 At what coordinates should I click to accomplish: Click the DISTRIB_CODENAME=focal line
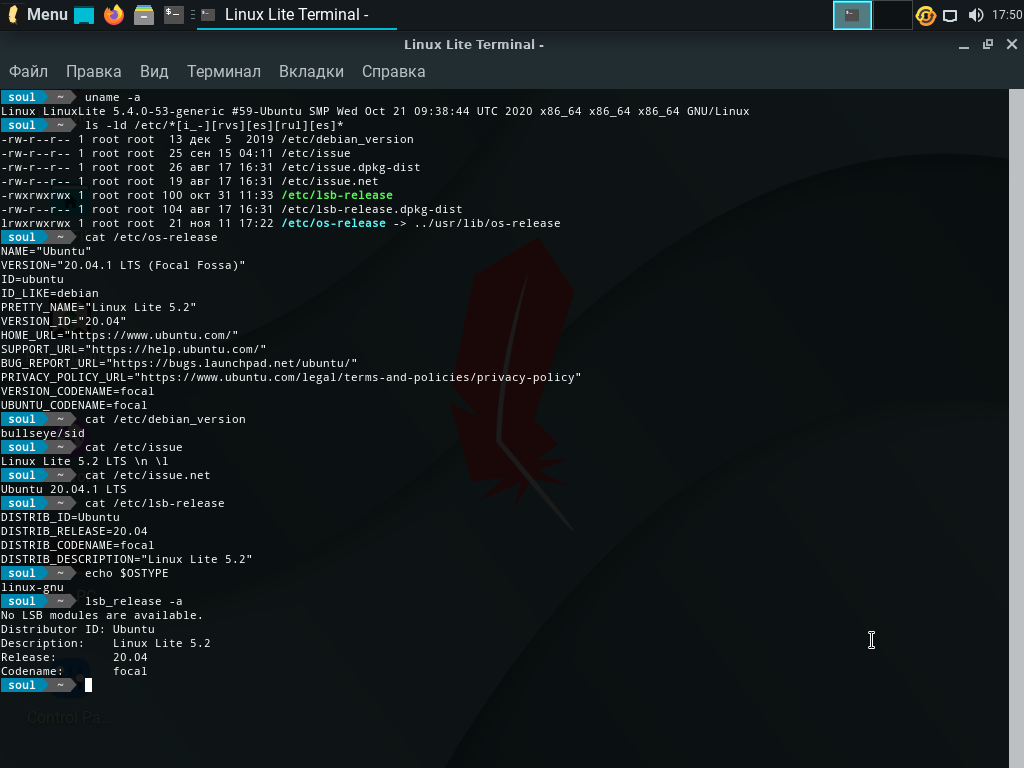click(x=78, y=545)
